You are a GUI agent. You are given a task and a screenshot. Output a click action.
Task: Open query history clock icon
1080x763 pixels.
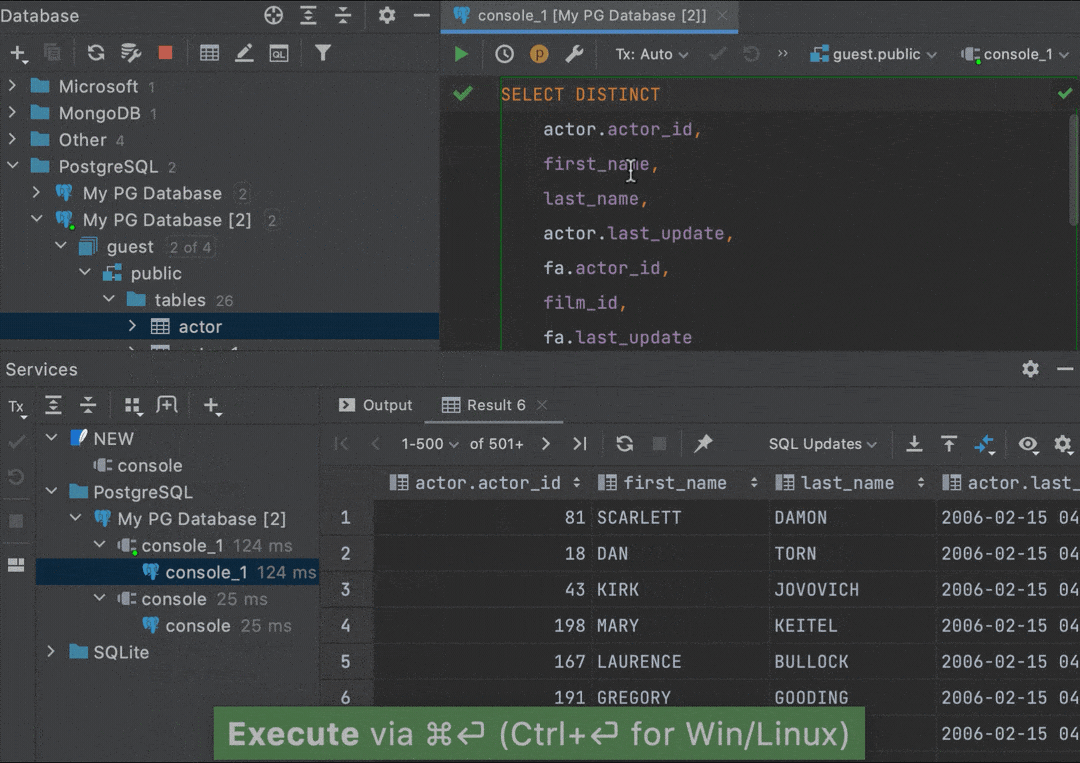tap(505, 54)
